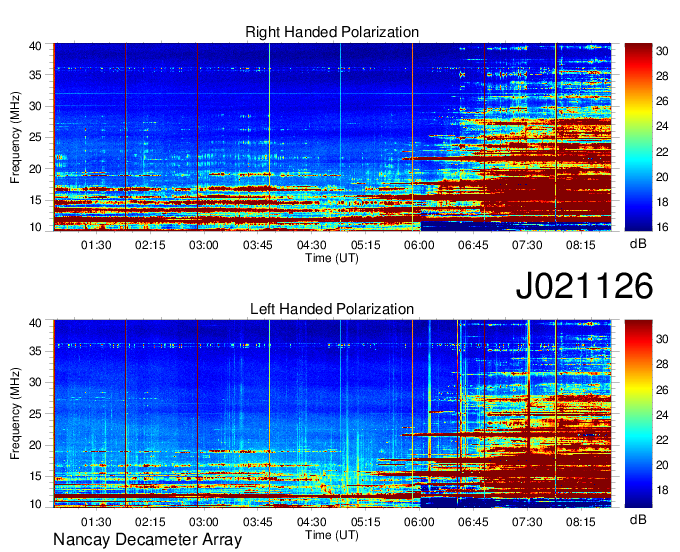Click the 22 dB label on upper color bar
This screenshot has height=552, width=680.
coord(662,152)
